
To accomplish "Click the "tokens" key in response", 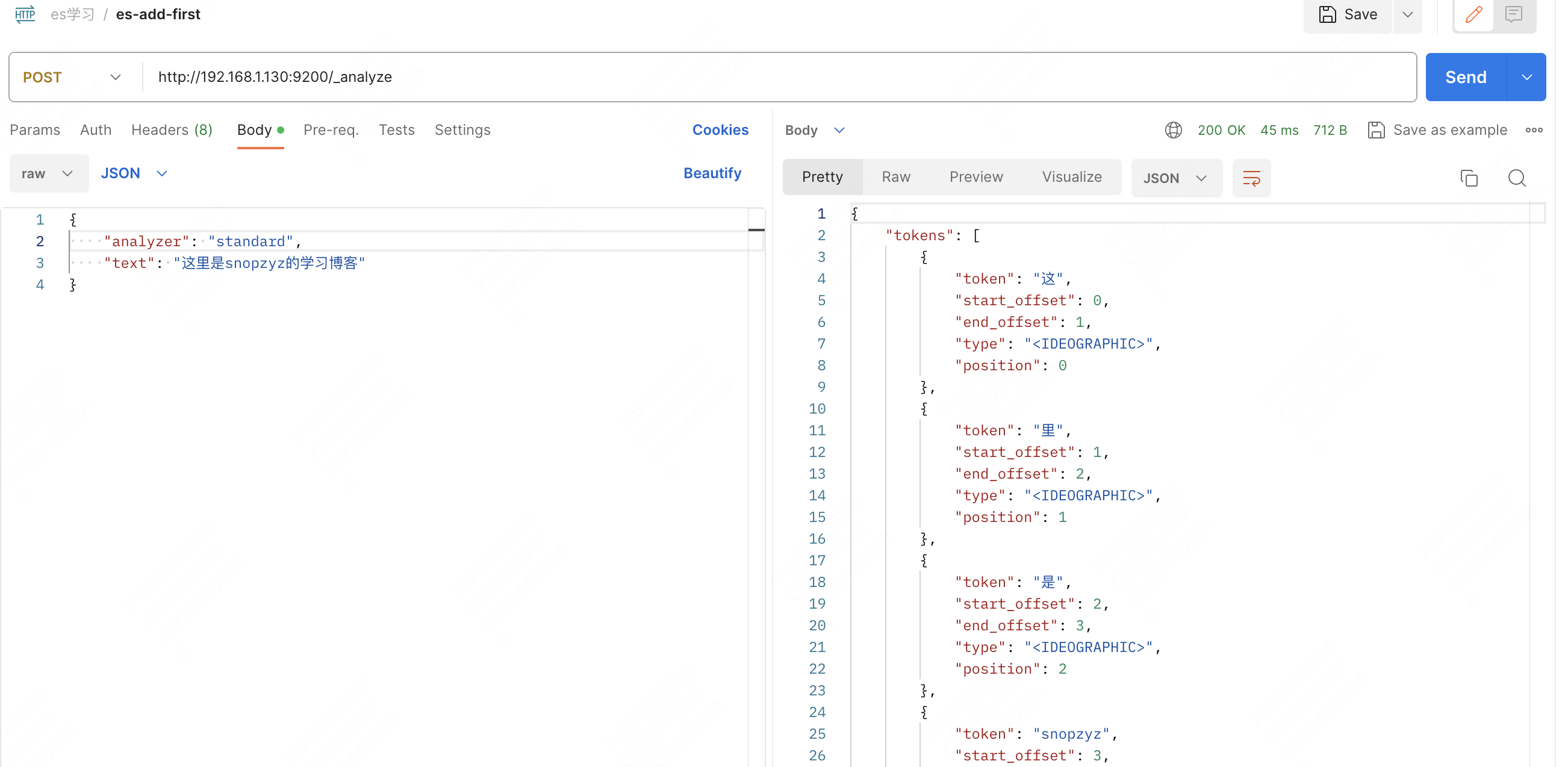I will (x=919, y=235).
